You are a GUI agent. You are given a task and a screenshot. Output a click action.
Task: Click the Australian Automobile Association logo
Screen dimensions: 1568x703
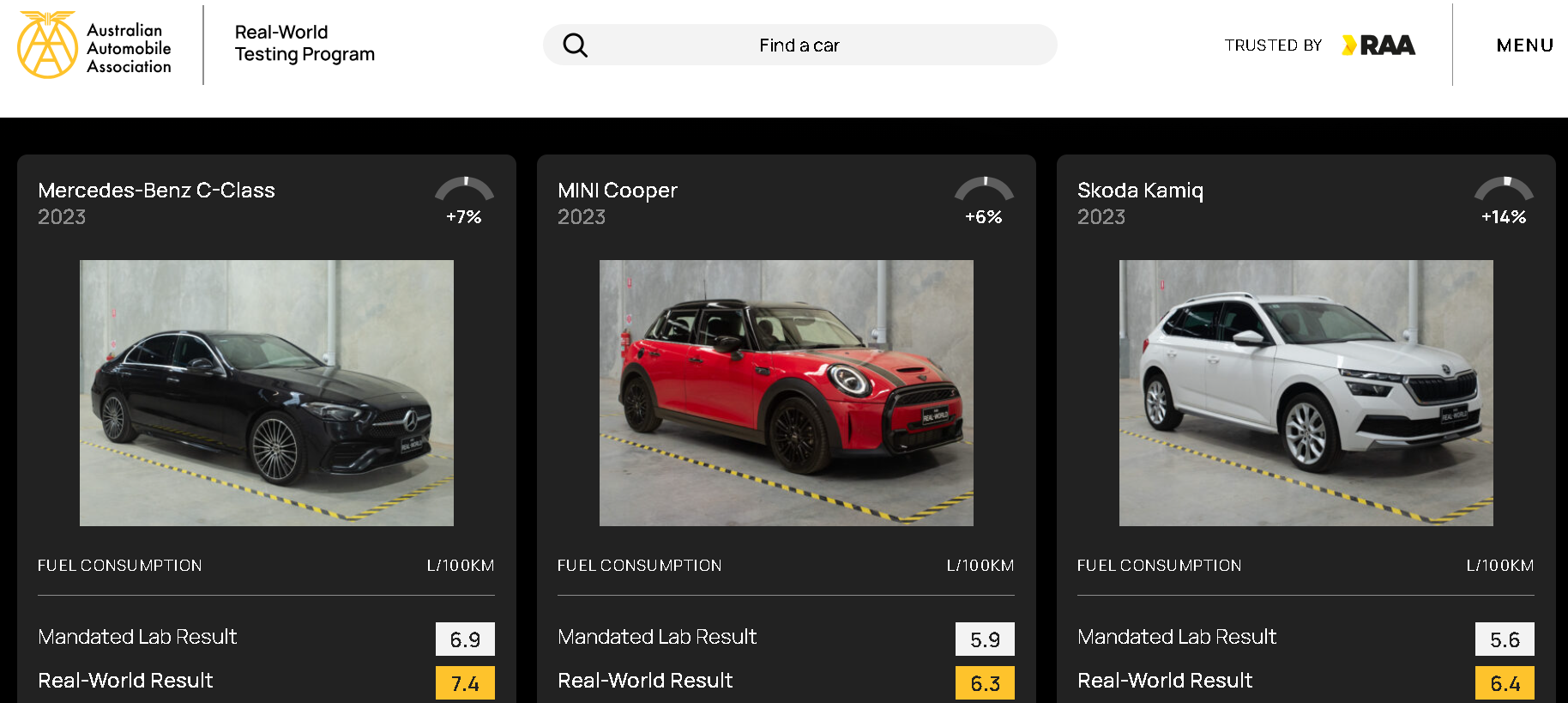(94, 45)
